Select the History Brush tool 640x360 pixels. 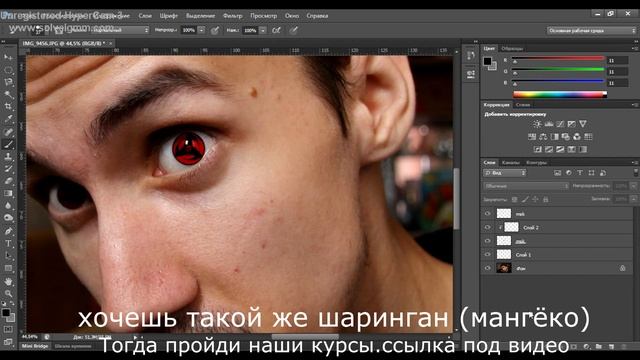pyautogui.click(x=8, y=169)
